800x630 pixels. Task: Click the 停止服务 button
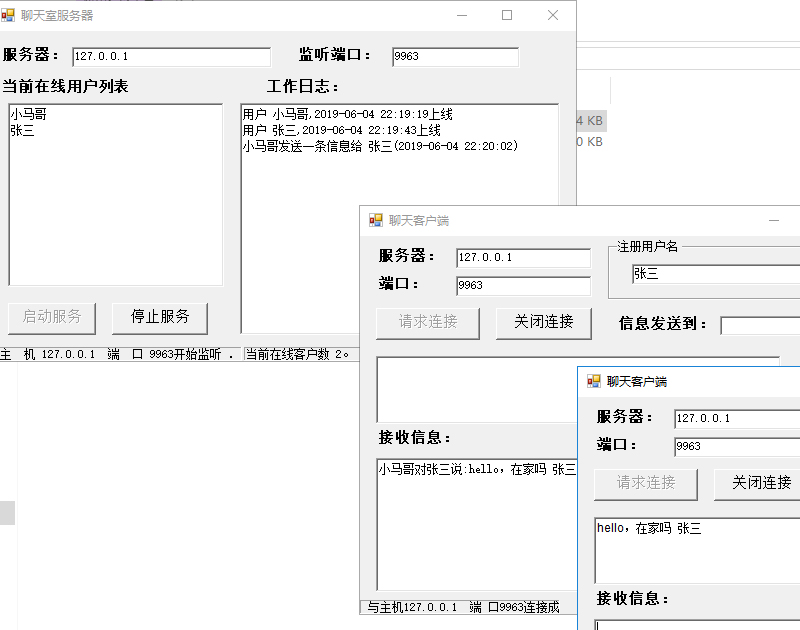[x=160, y=318]
